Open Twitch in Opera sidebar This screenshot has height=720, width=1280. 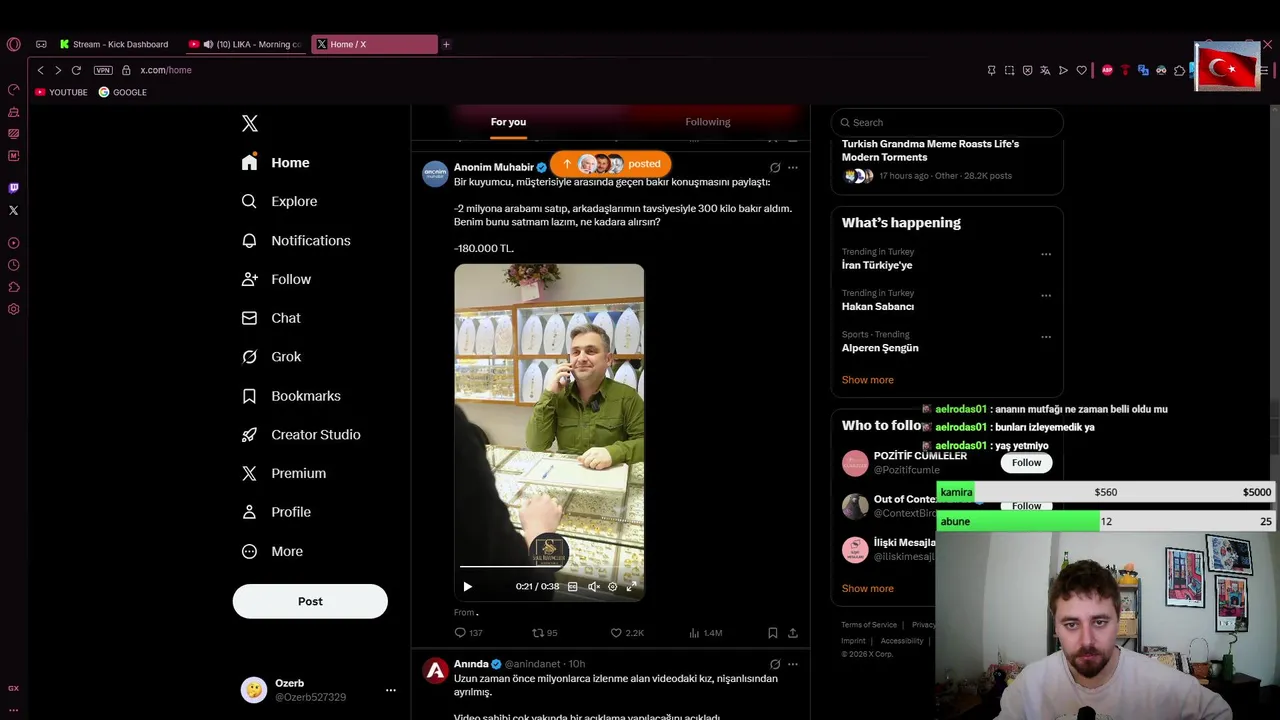pyautogui.click(x=13, y=188)
